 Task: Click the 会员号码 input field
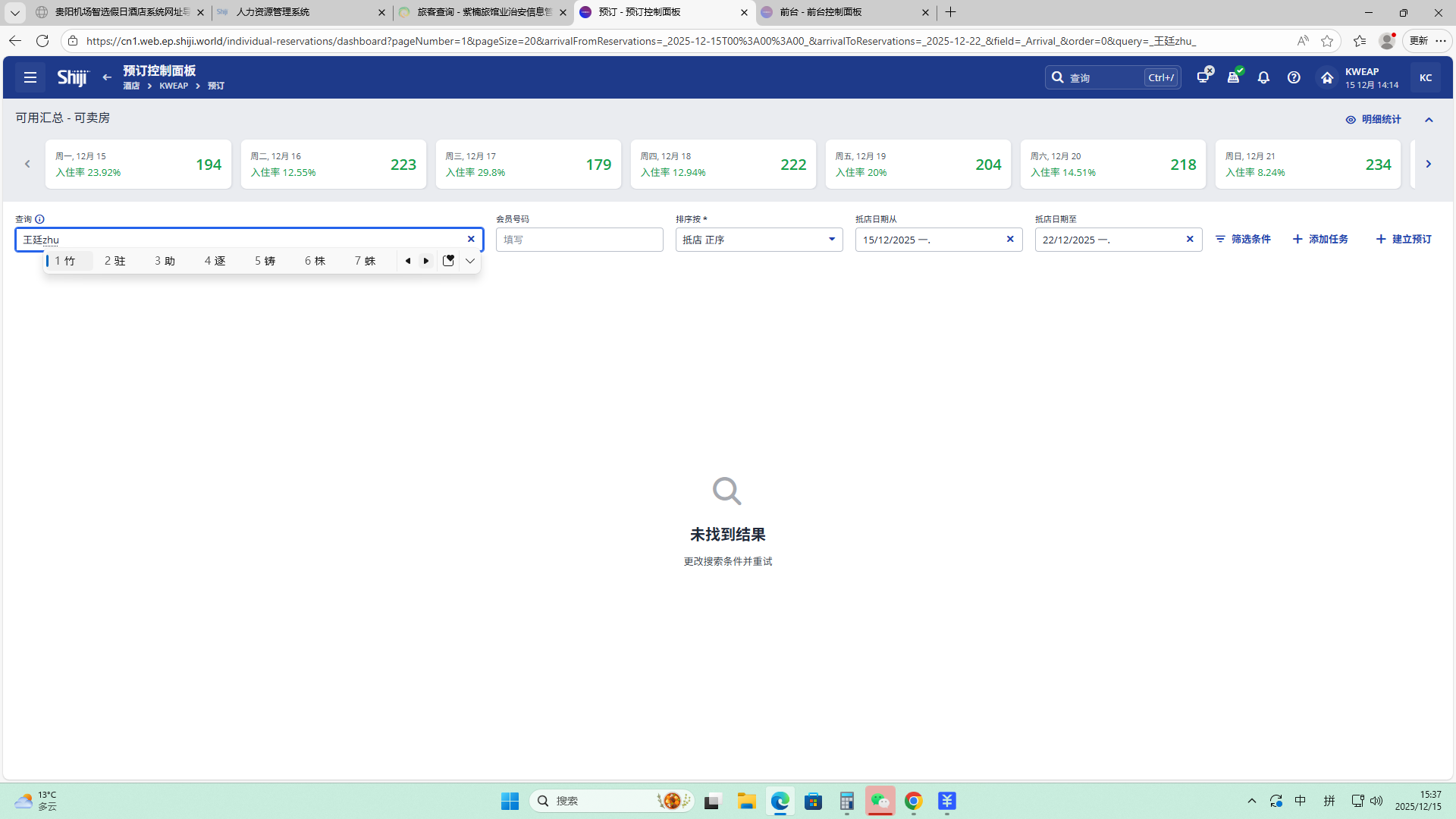[x=579, y=240]
